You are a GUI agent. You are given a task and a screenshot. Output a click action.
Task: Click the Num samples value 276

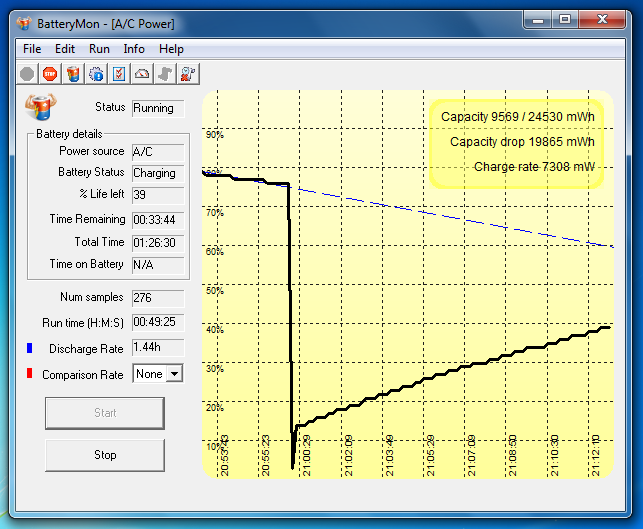pyautogui.click(x=158, y=298)
